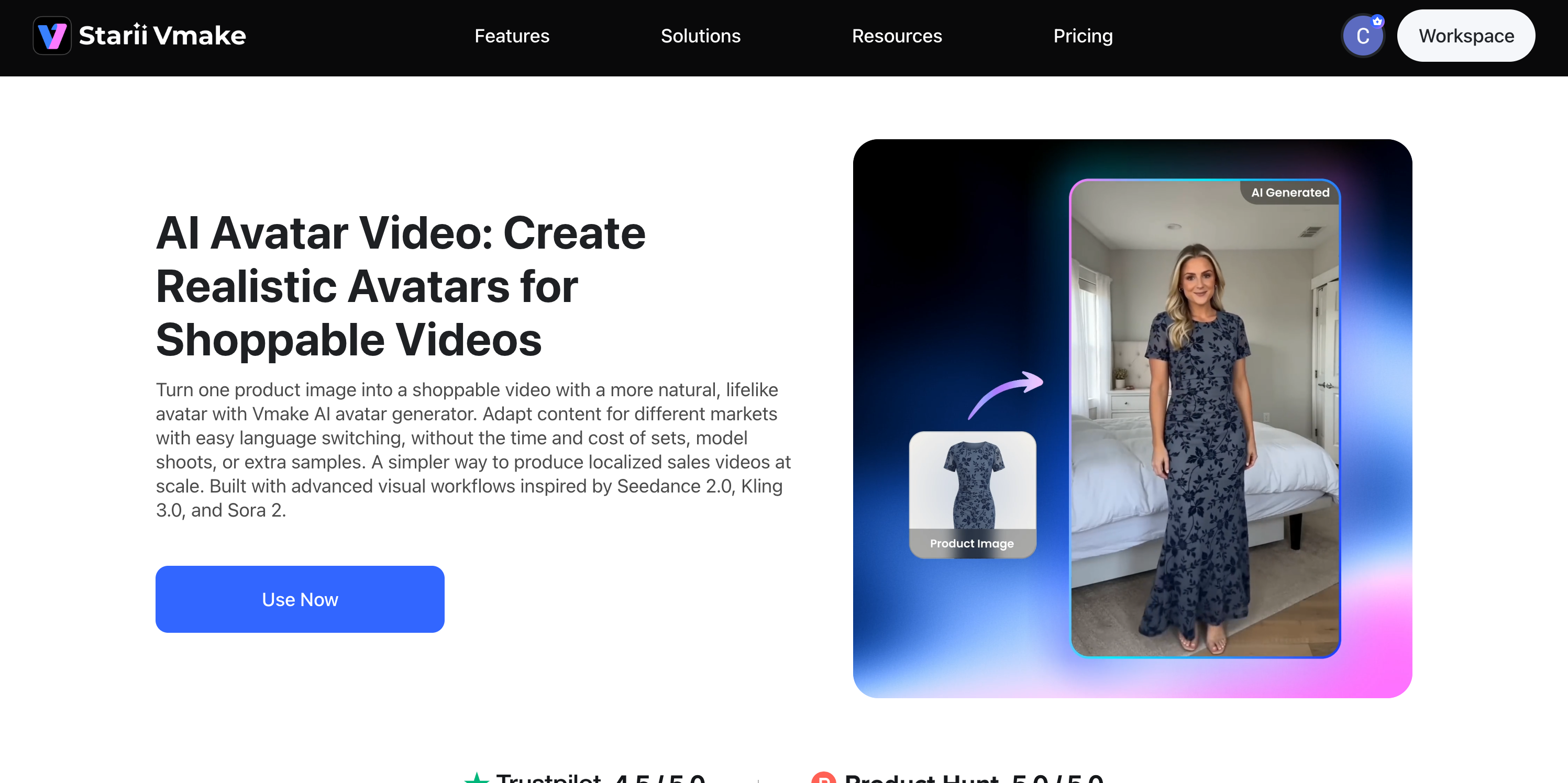
Task: Click the AI Generated label tag
Action: pyautogui.click(x=1290, y=192)
